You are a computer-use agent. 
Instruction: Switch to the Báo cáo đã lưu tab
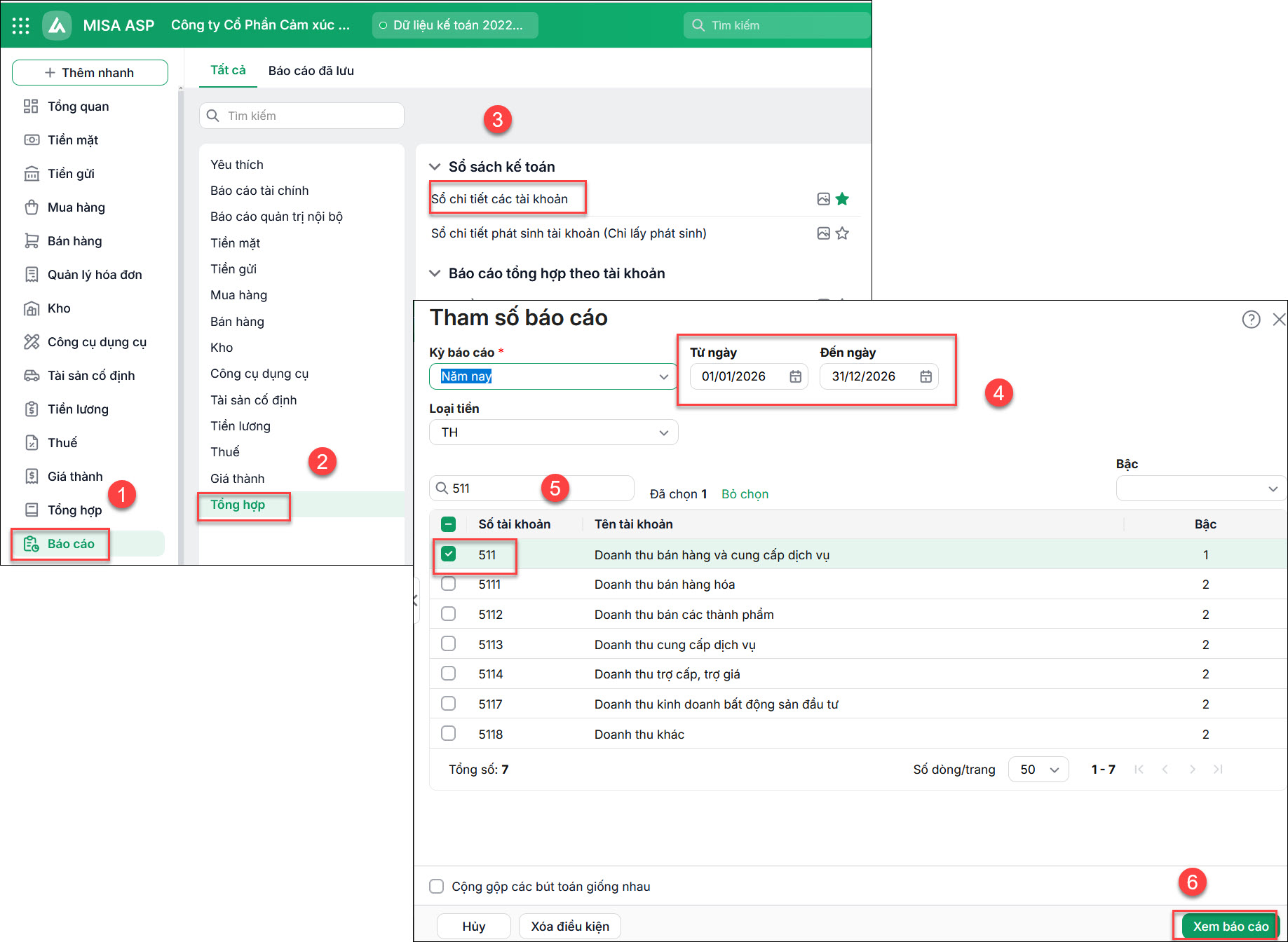point(311,71)
